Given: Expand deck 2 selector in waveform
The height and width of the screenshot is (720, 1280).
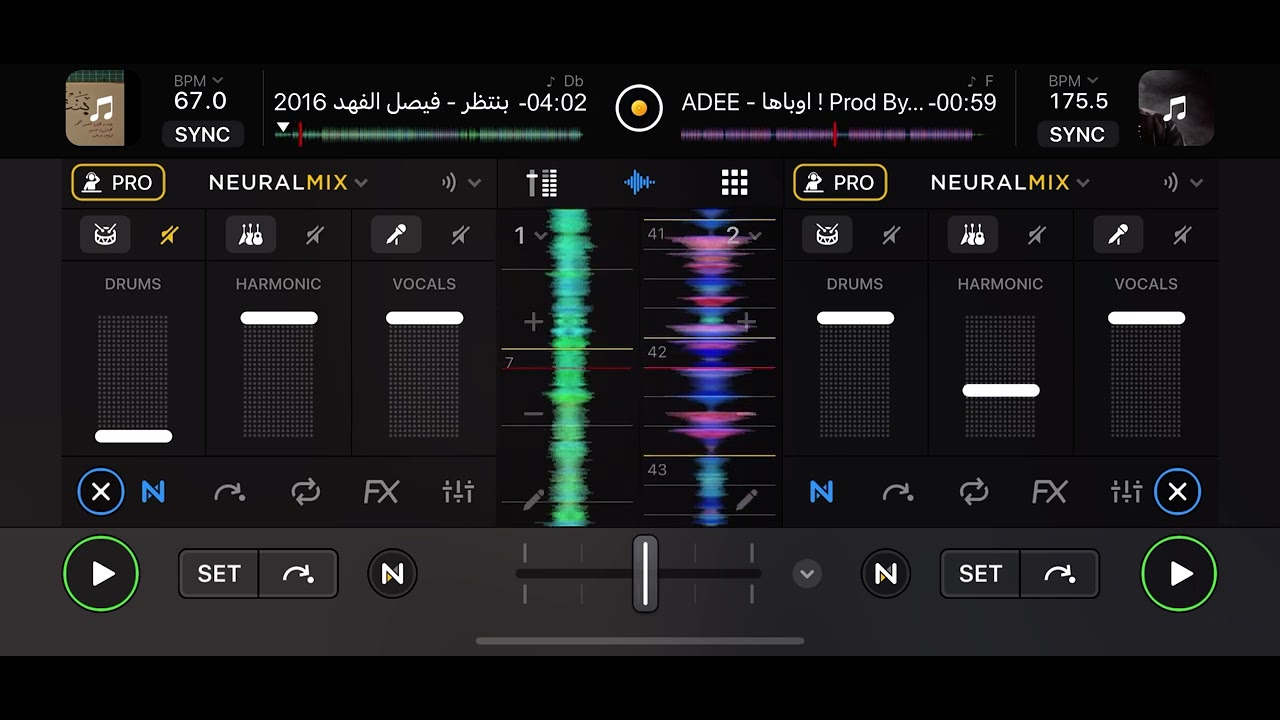Looking at the screenshot, I should 743,235.
